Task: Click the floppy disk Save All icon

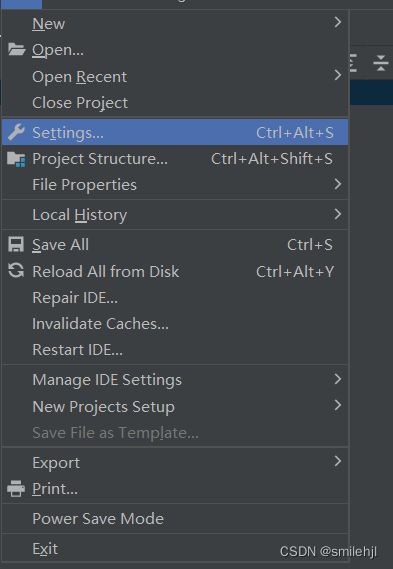Action: point(16,245)
